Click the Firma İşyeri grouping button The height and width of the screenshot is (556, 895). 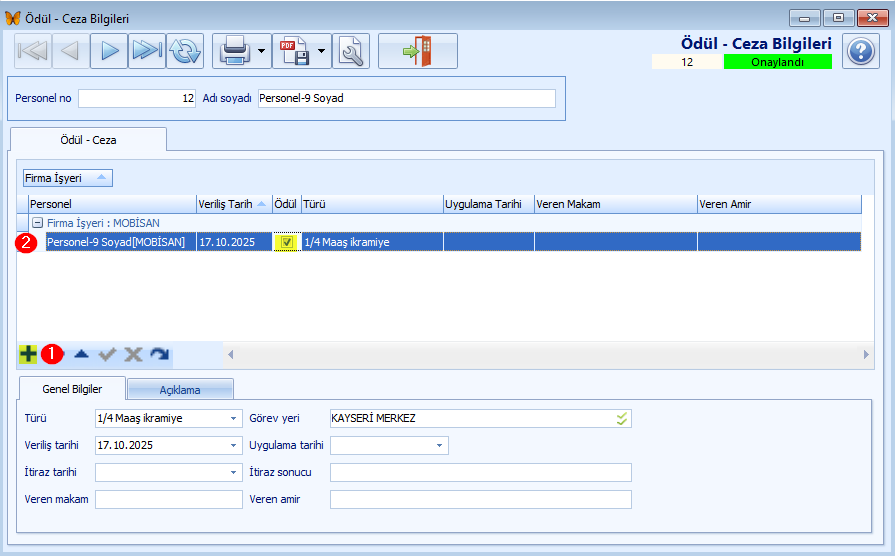[x=68, y=178]
